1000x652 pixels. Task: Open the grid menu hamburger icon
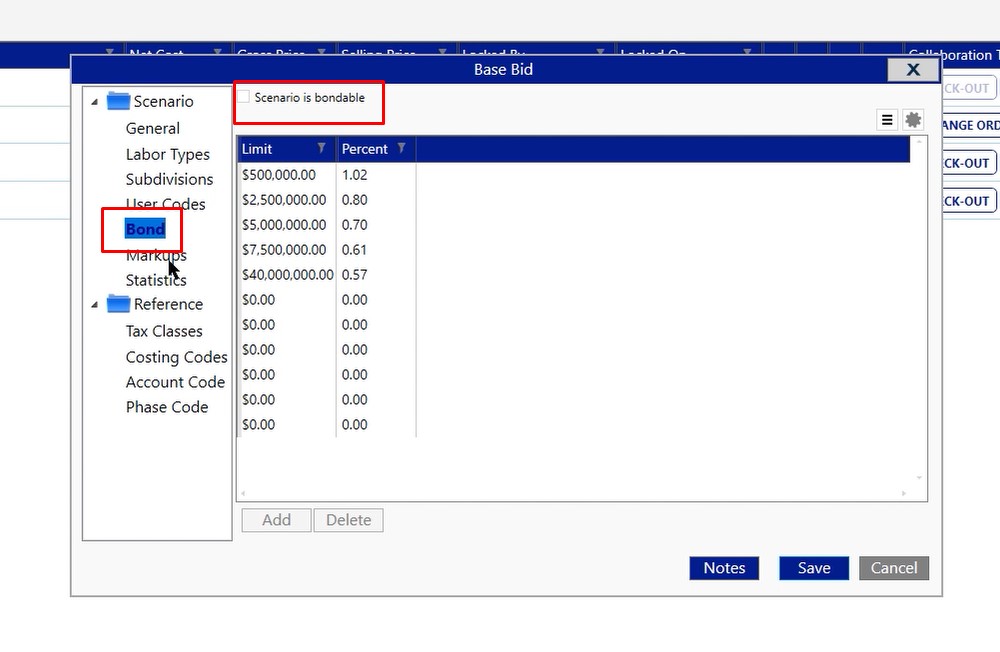coord(887,120)
